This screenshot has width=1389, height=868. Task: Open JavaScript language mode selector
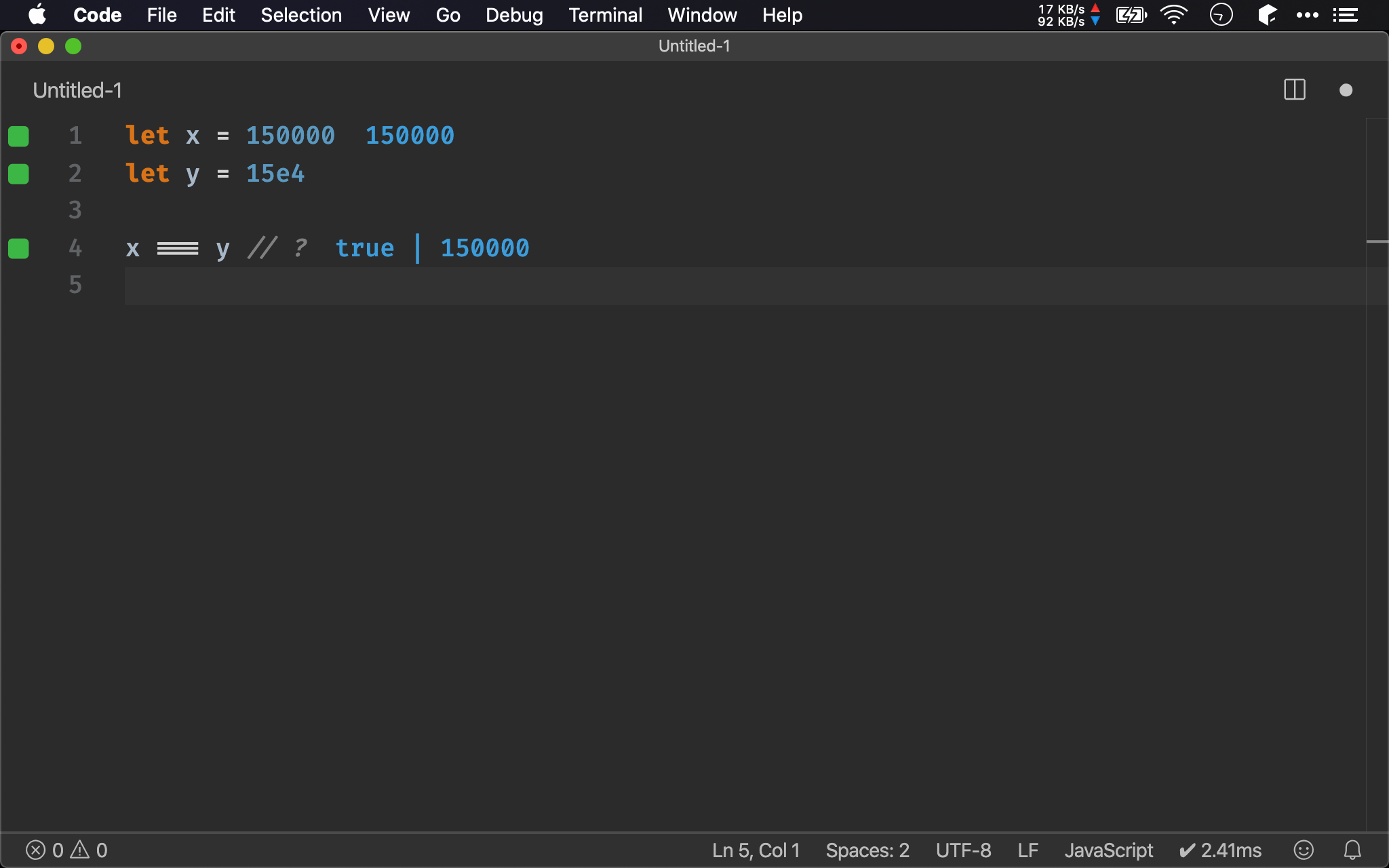click(x=1108, y=850)
